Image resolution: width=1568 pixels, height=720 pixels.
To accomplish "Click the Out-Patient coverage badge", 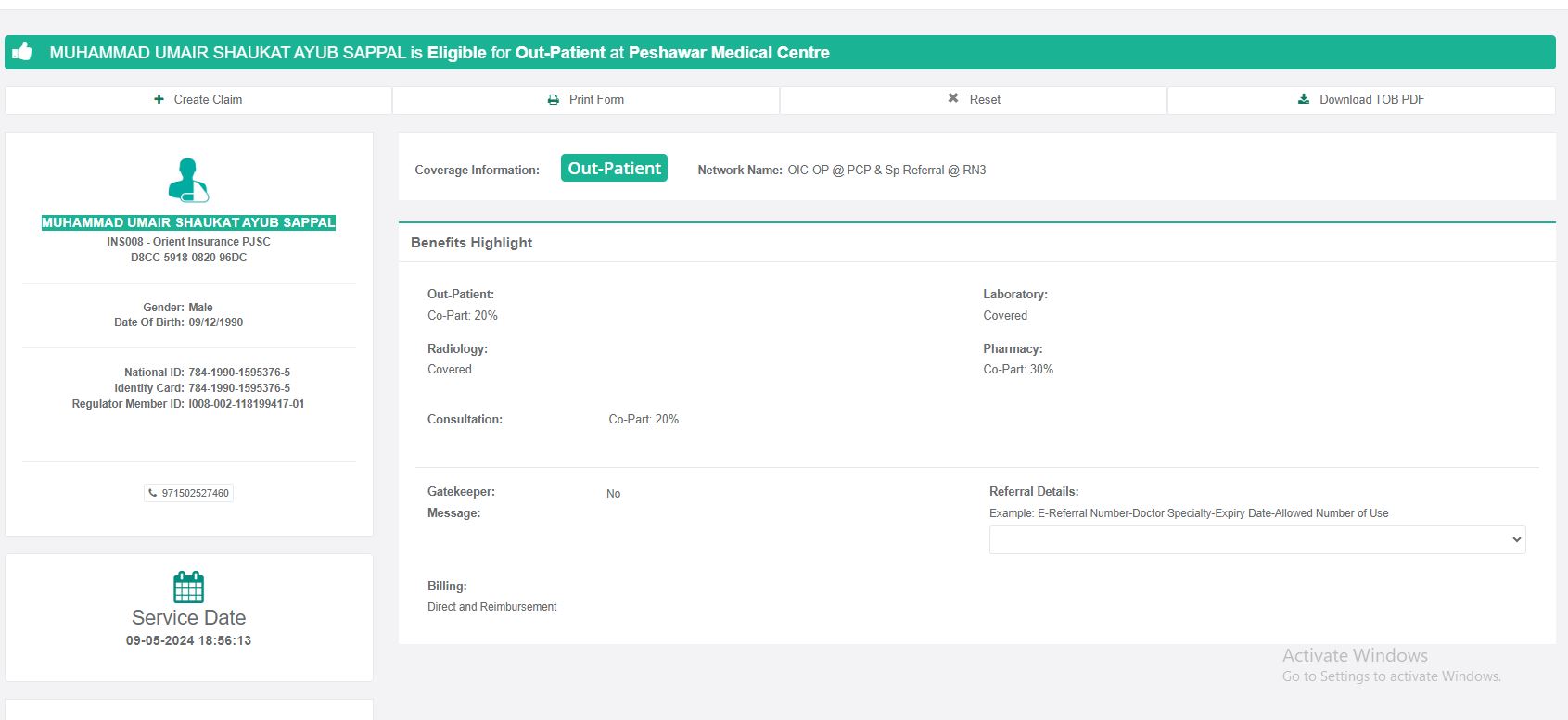I will (614, 169).
